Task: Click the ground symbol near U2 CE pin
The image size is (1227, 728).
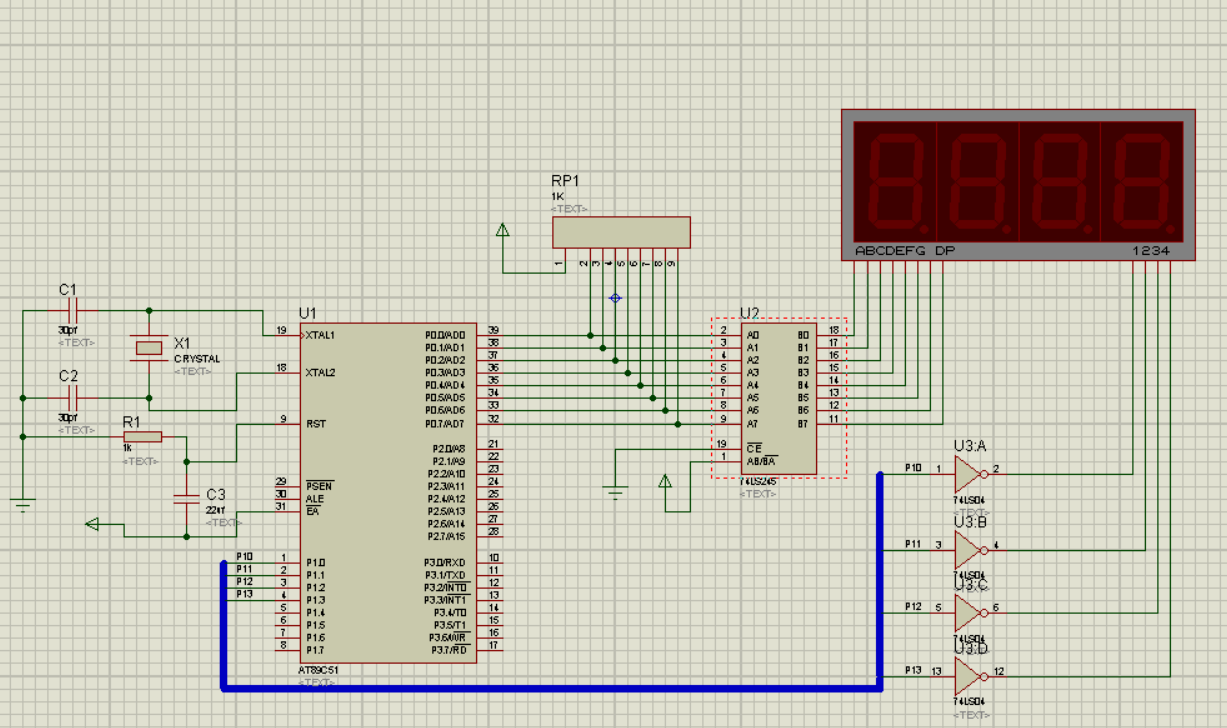Action: (x=616, y=491)
